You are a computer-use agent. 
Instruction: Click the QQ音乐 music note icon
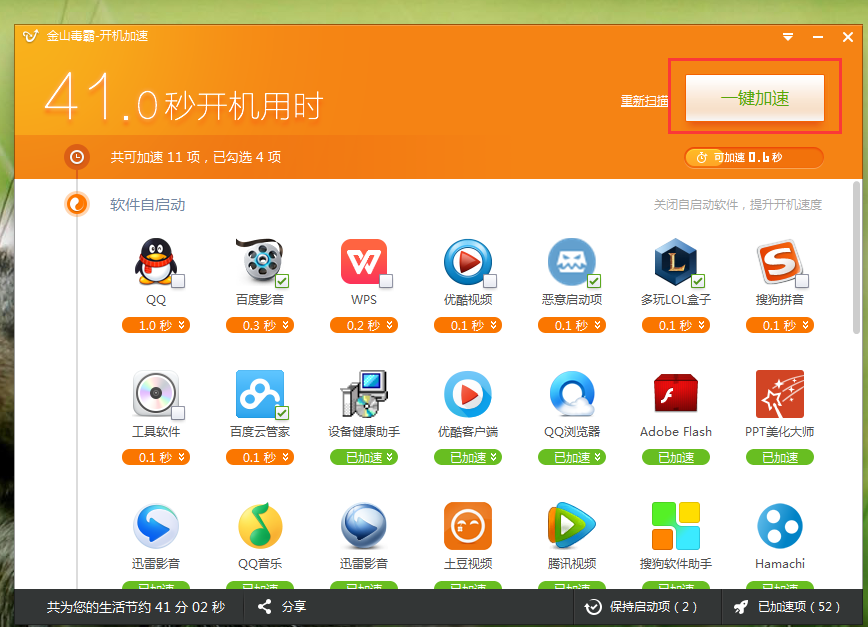(260, 525)
